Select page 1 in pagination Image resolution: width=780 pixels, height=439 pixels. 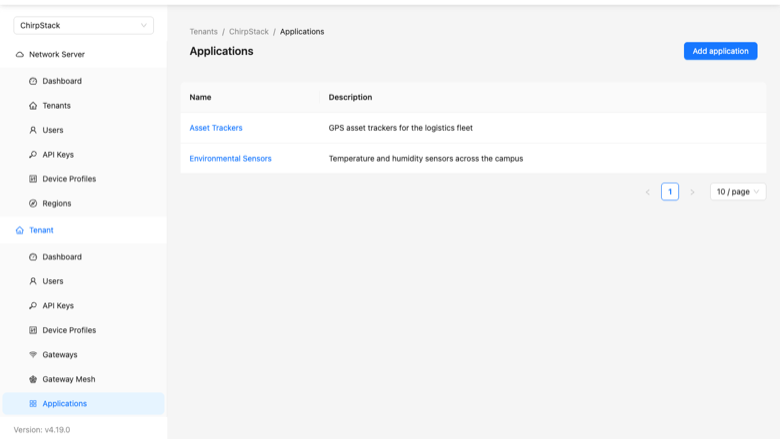coord(670,192)
